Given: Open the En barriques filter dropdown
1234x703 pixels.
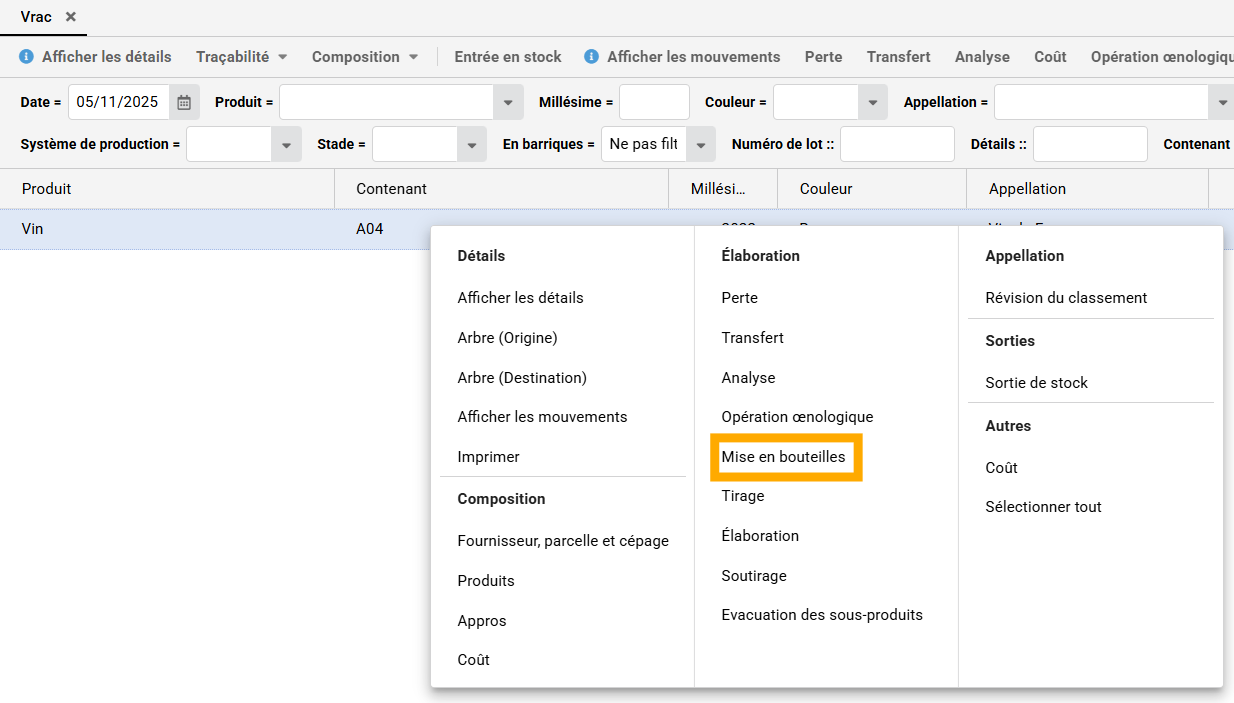Looking at the screenshot, I should pos(701,145).
